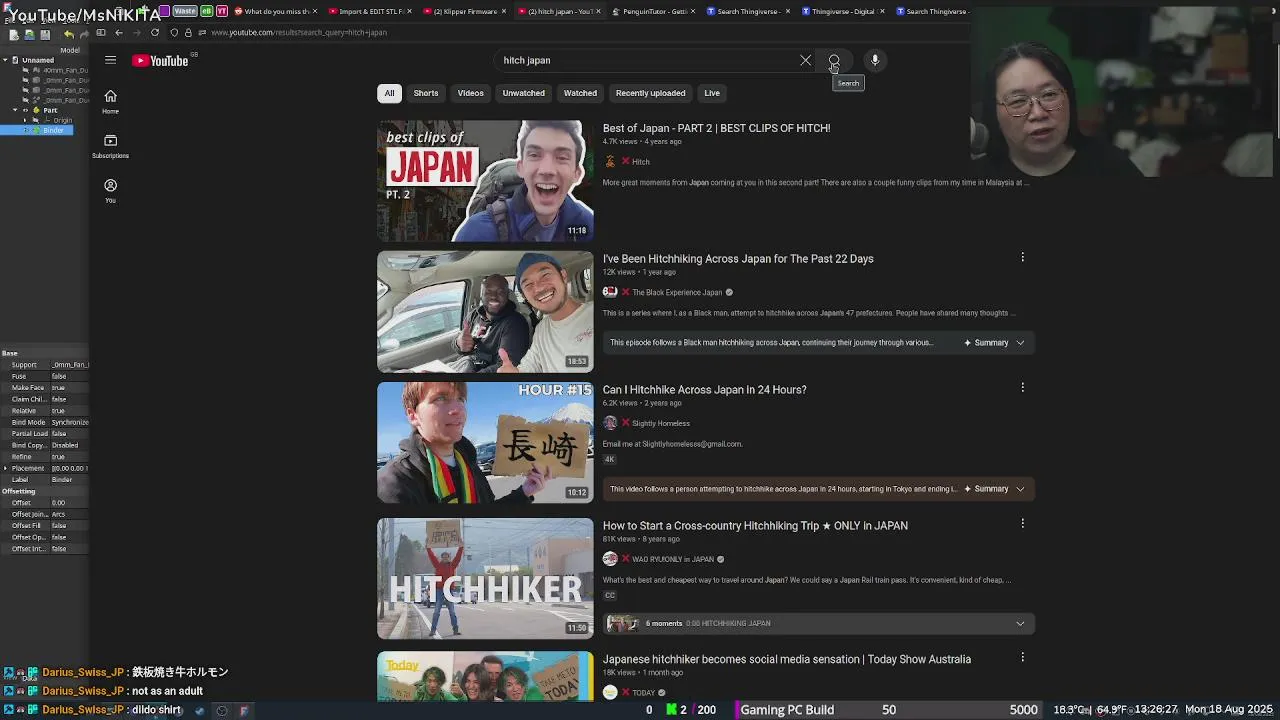1280x720 pixels.
Task: Select the Binder item in model tree
Action: click(53, 130)
